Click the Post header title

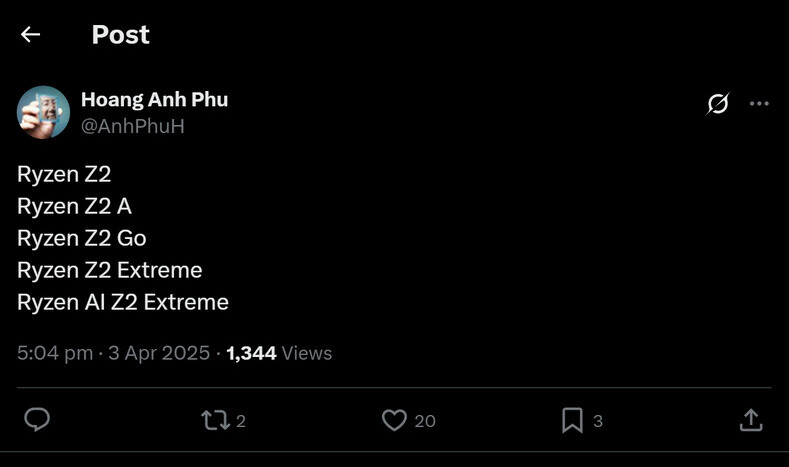pyautogui.click(x=121, y=35)
